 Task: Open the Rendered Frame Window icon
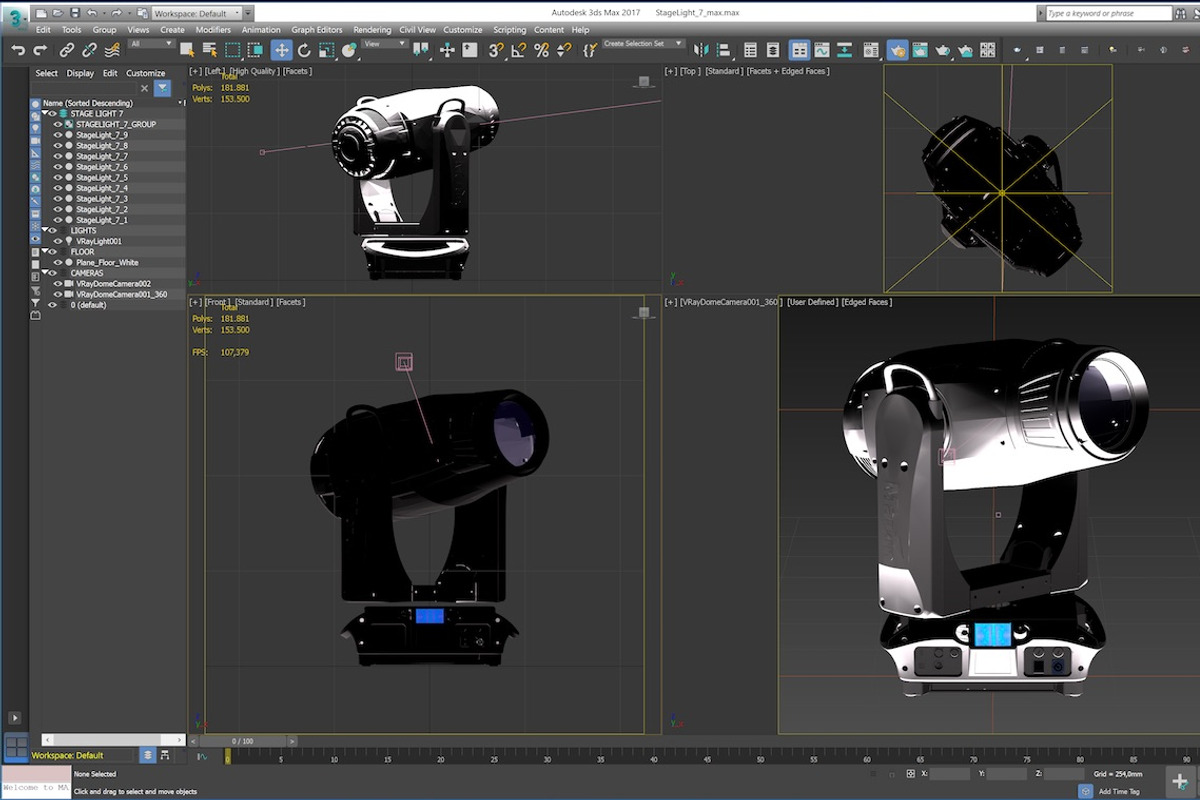point(919,50)
